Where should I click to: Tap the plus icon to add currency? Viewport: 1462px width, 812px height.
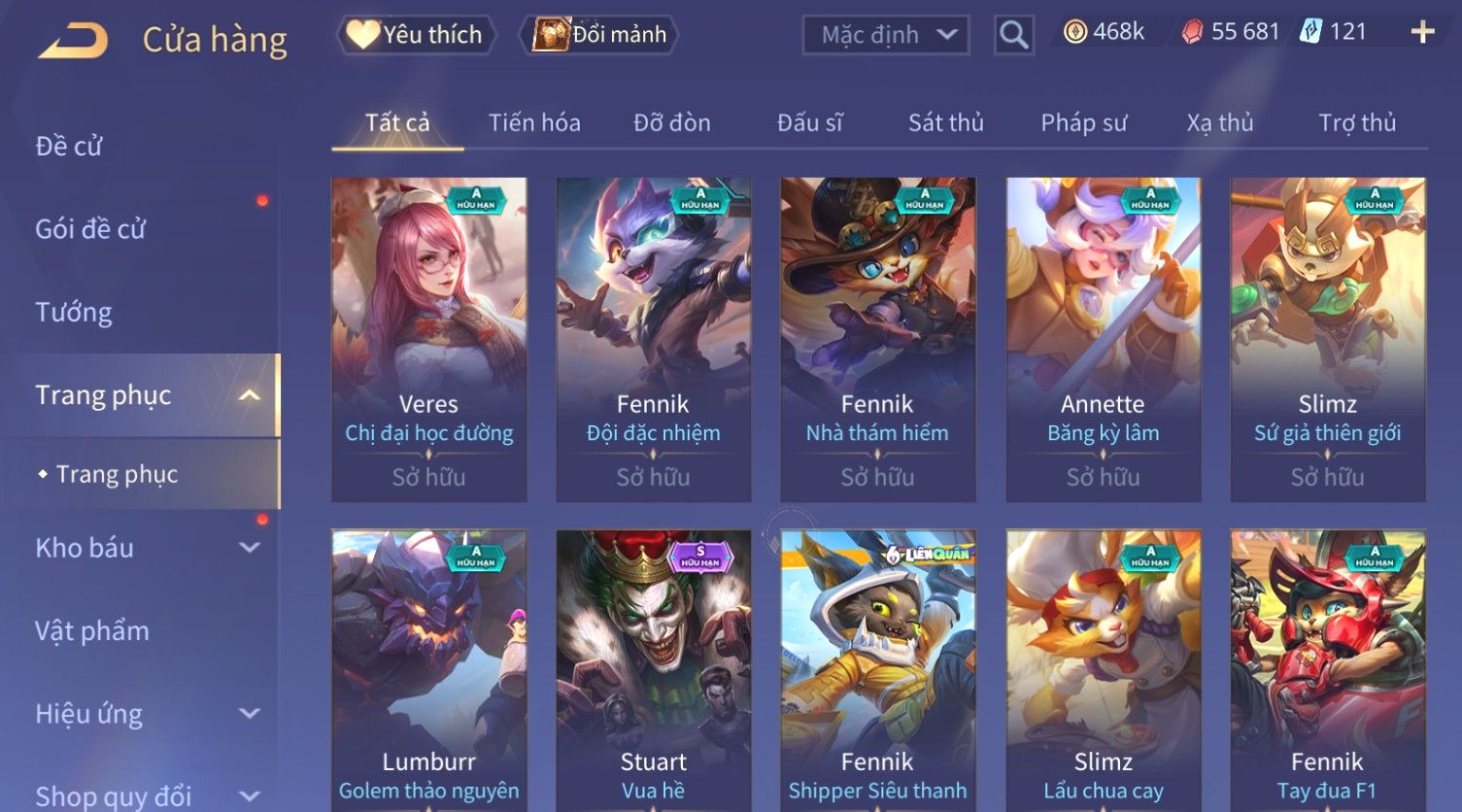pyautogui.click(x=1423, y=32)
